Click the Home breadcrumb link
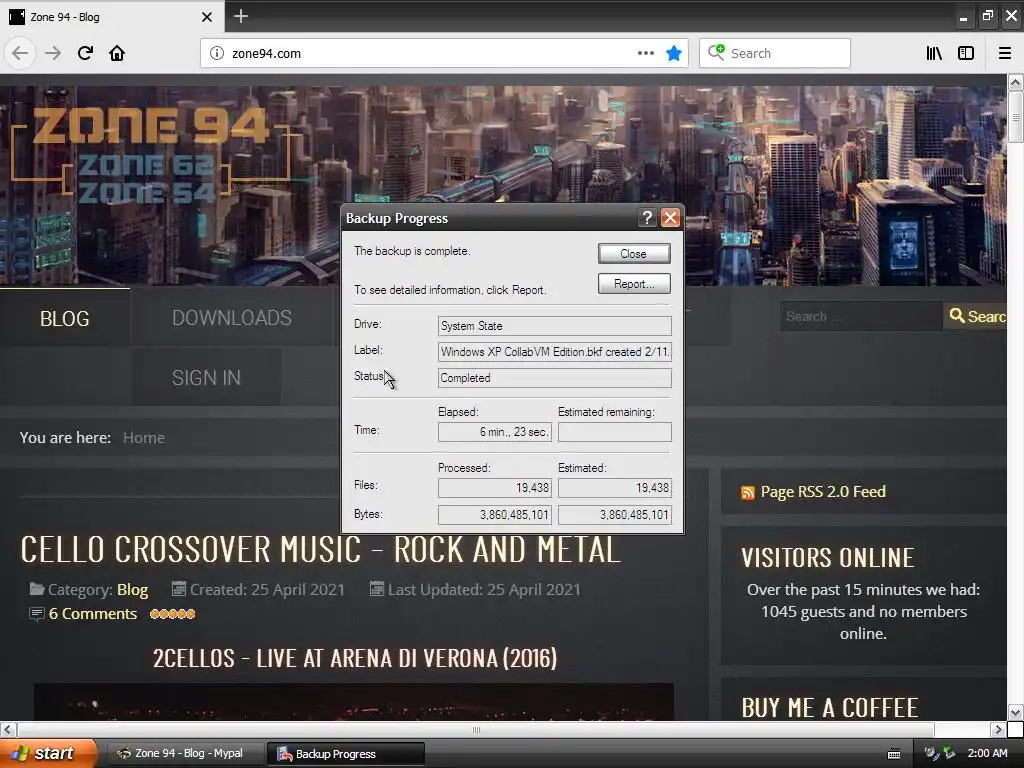Screen dimensions: 1024x768 point(144,438)
